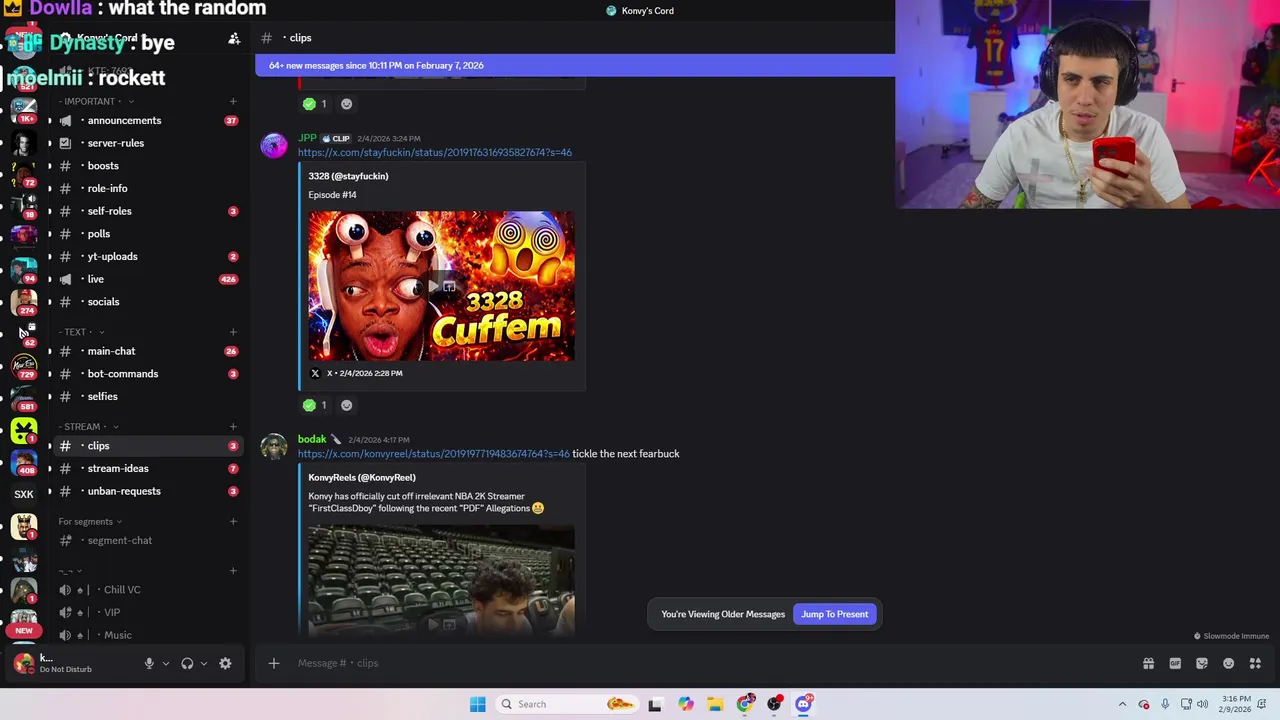Join the Chill VC voice channel
Image resolution: width=1280 pixels, height=720 pixels.
[147, 590]
